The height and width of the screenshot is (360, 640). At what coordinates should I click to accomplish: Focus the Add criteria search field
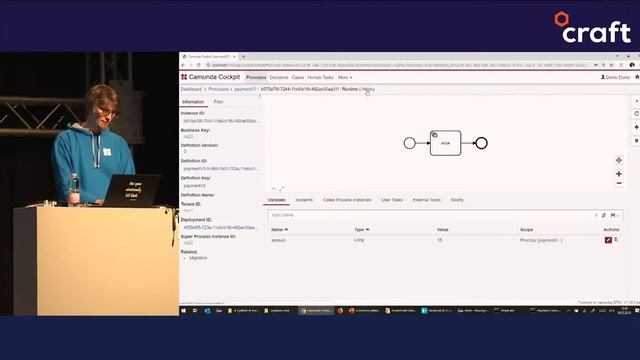click(429, 215)
